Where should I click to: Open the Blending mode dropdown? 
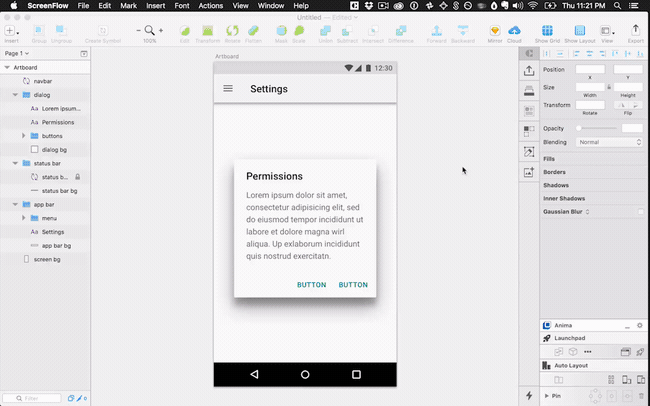tap(609, 142)
